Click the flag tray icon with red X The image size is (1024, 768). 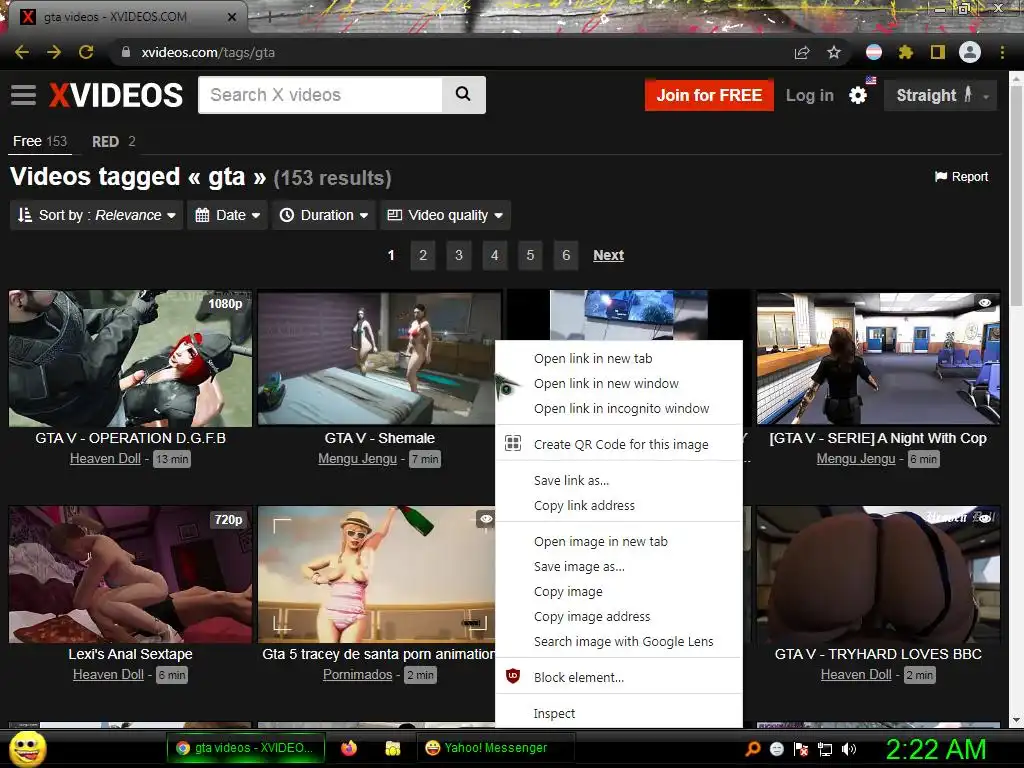click(x=801, y=749)
